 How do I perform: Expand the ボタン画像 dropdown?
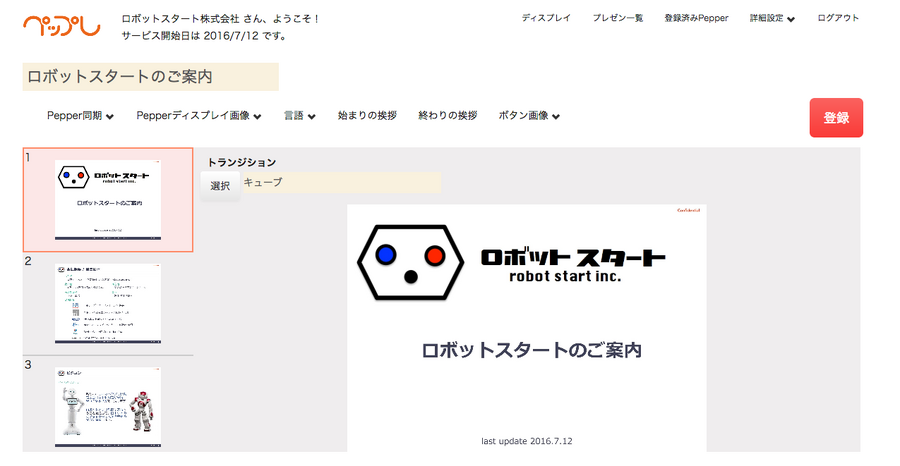point(529,116)
